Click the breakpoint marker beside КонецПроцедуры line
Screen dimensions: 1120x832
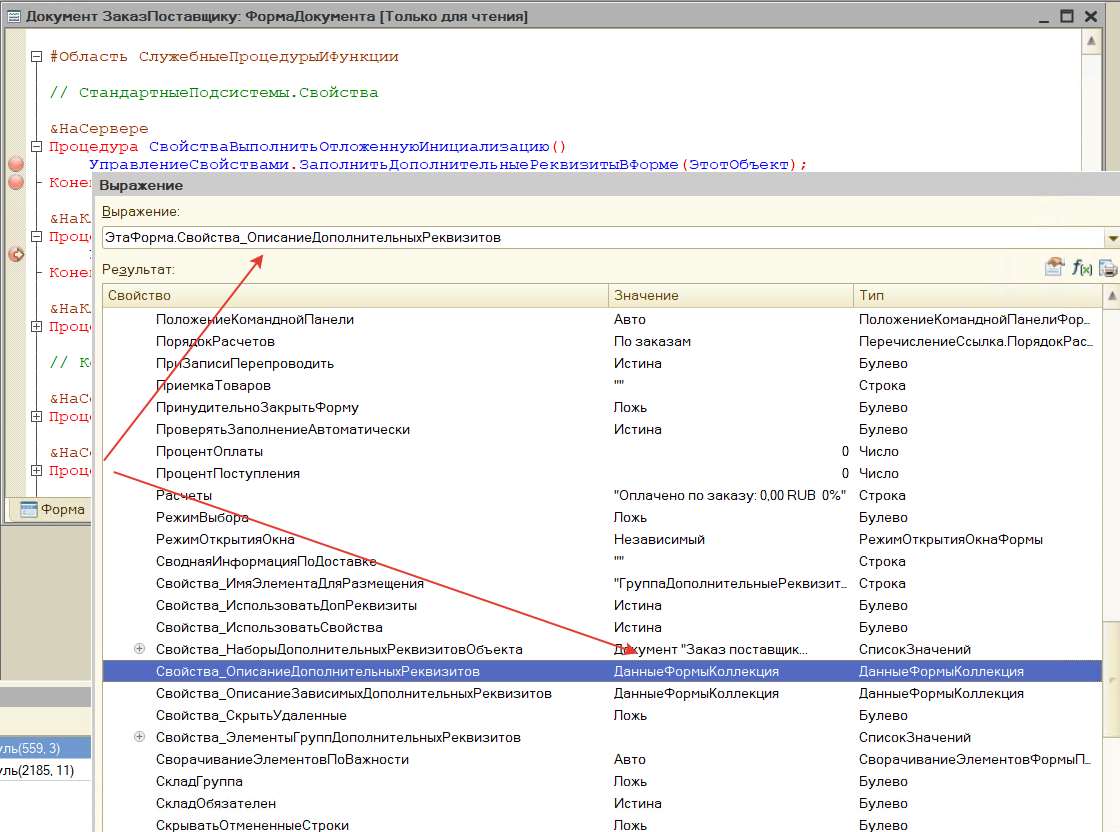click(x=16, y=182)
